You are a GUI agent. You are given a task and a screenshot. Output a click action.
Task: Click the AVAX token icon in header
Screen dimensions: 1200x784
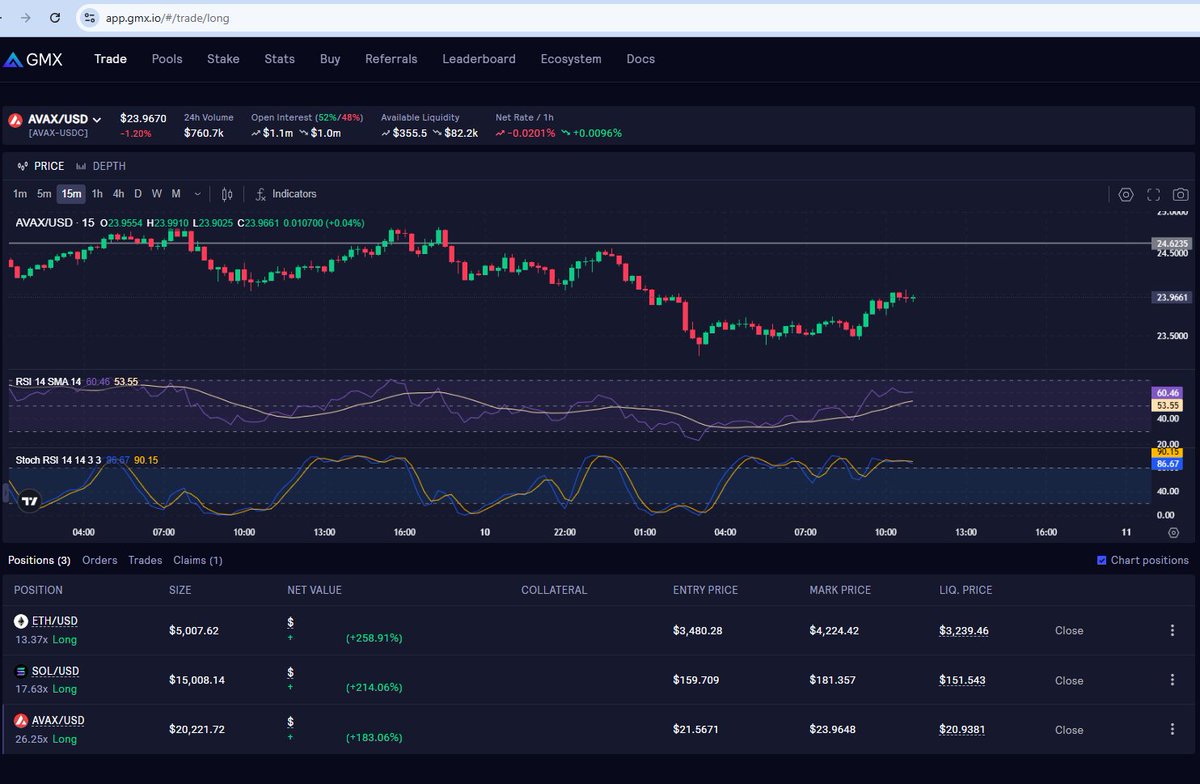point(15,120)
